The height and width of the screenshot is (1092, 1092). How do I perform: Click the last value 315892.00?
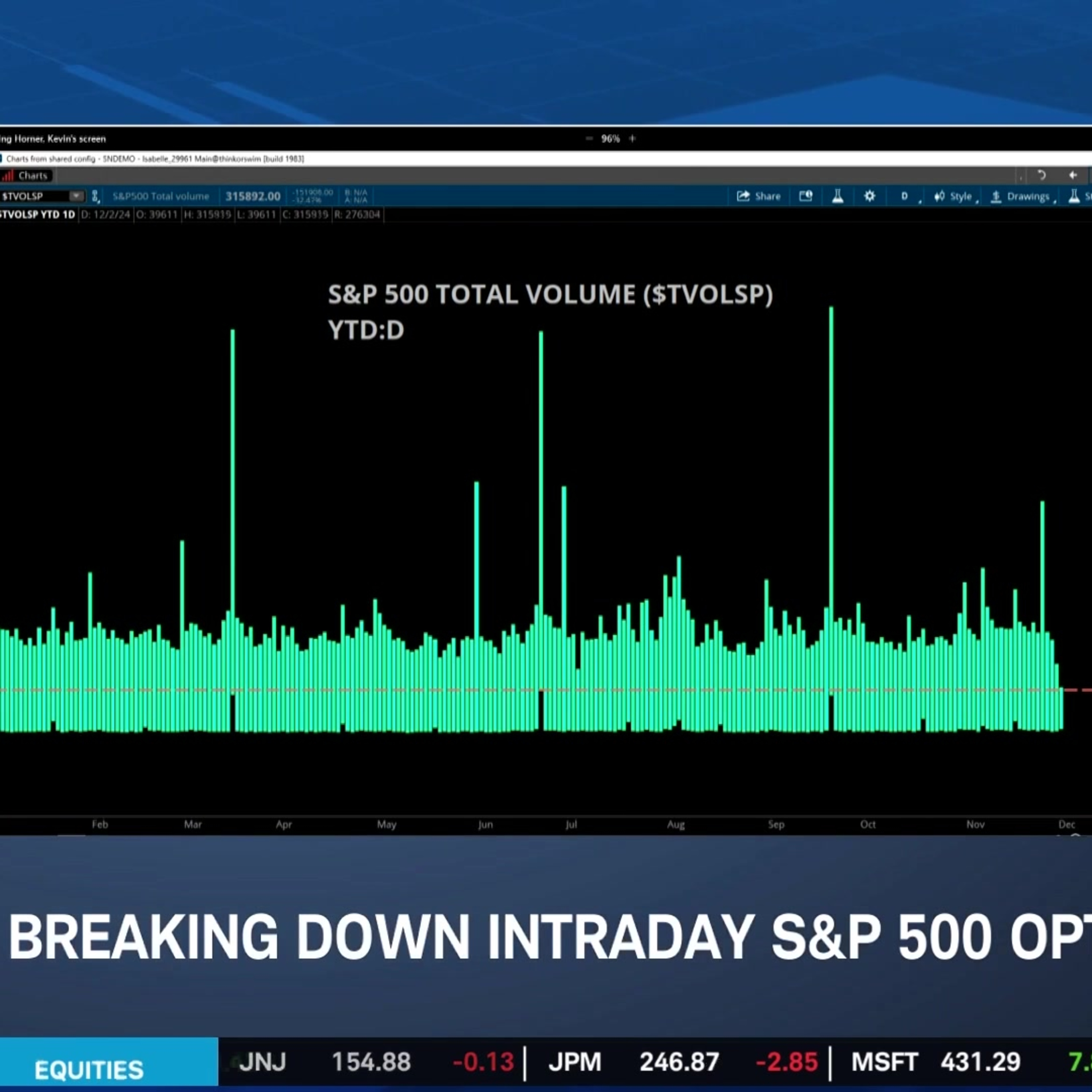[x=253, y=196]
